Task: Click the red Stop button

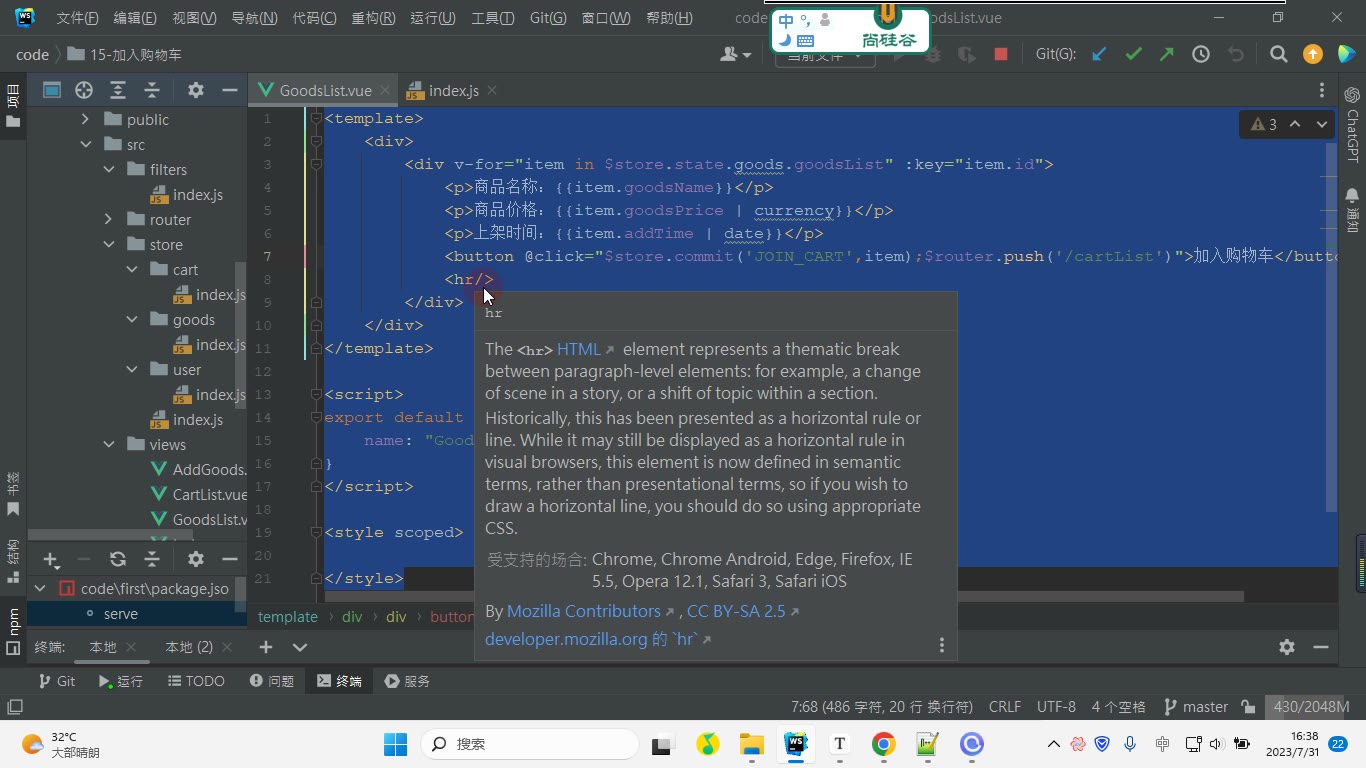Action: [x=1001, y=55]
